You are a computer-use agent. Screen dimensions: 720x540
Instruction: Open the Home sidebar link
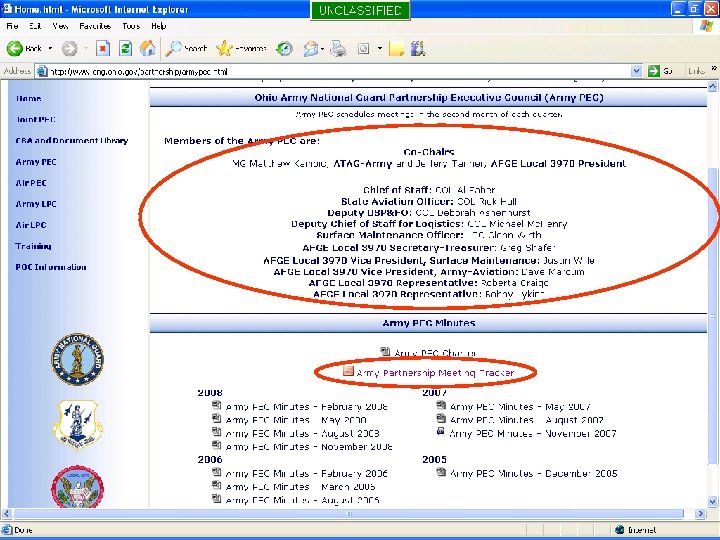point(28,98)
